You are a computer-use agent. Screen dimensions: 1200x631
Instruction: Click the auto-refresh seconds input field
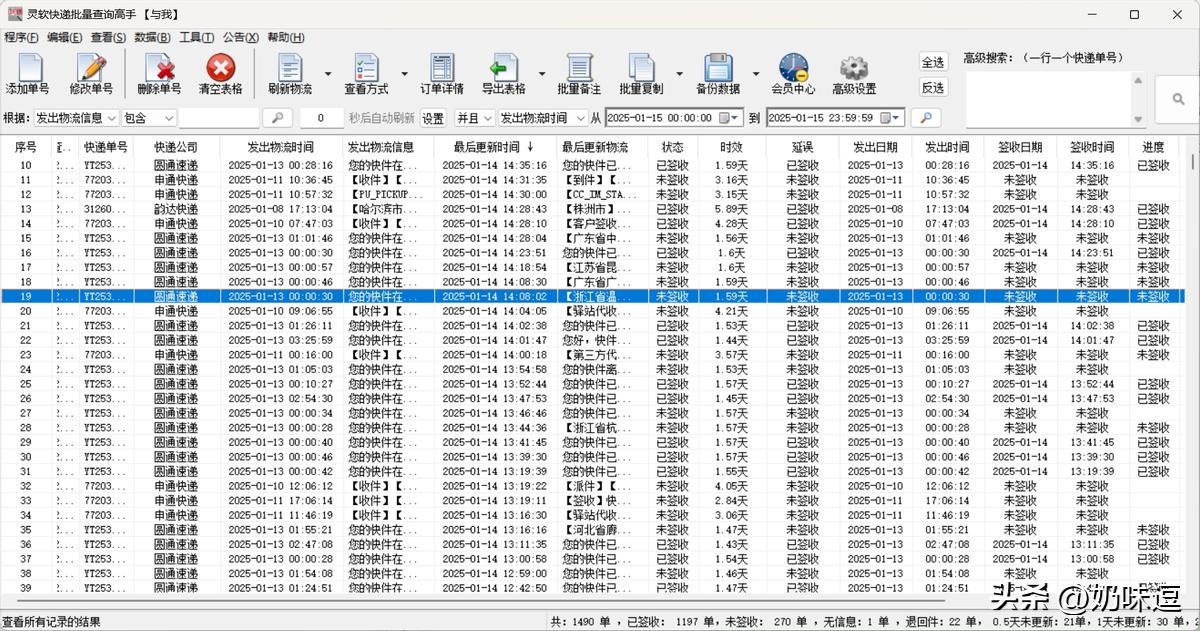tap(321, 118)
